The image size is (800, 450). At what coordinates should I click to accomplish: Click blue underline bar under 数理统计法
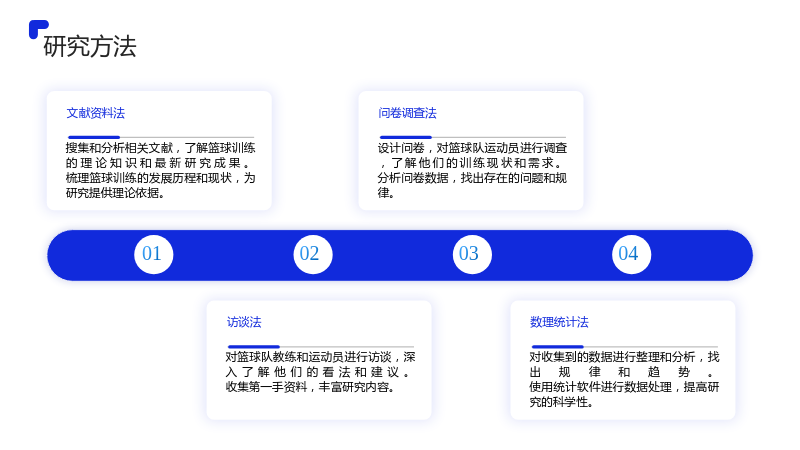[557, 346]
